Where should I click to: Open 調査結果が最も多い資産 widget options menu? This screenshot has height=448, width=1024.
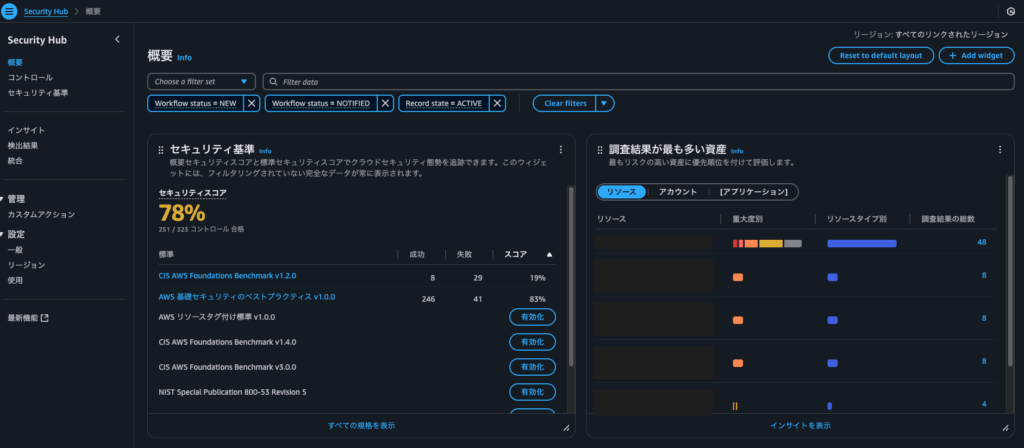pyautogui.click(x=999, y=150)
